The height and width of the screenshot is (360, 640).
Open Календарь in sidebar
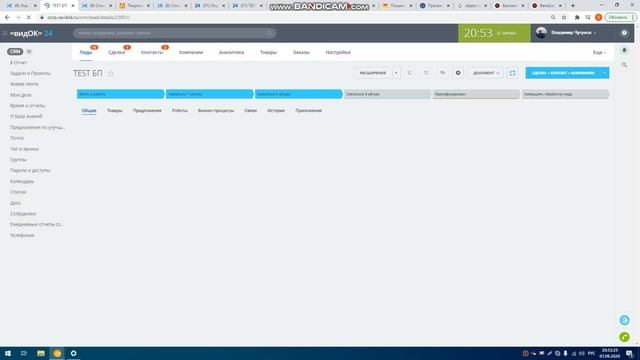tap(22, 181)
